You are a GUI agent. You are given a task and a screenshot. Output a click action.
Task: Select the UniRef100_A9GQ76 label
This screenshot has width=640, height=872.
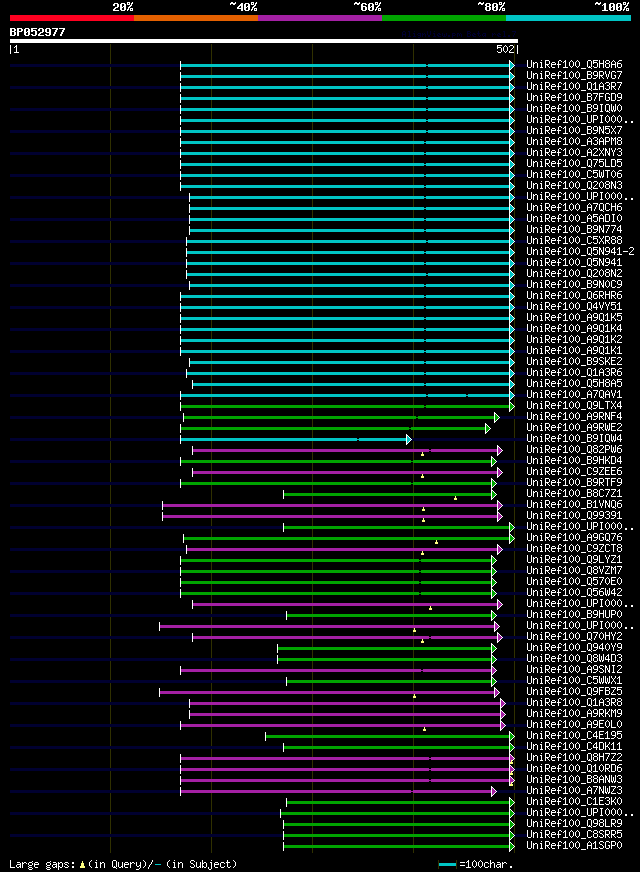point(574,537)
